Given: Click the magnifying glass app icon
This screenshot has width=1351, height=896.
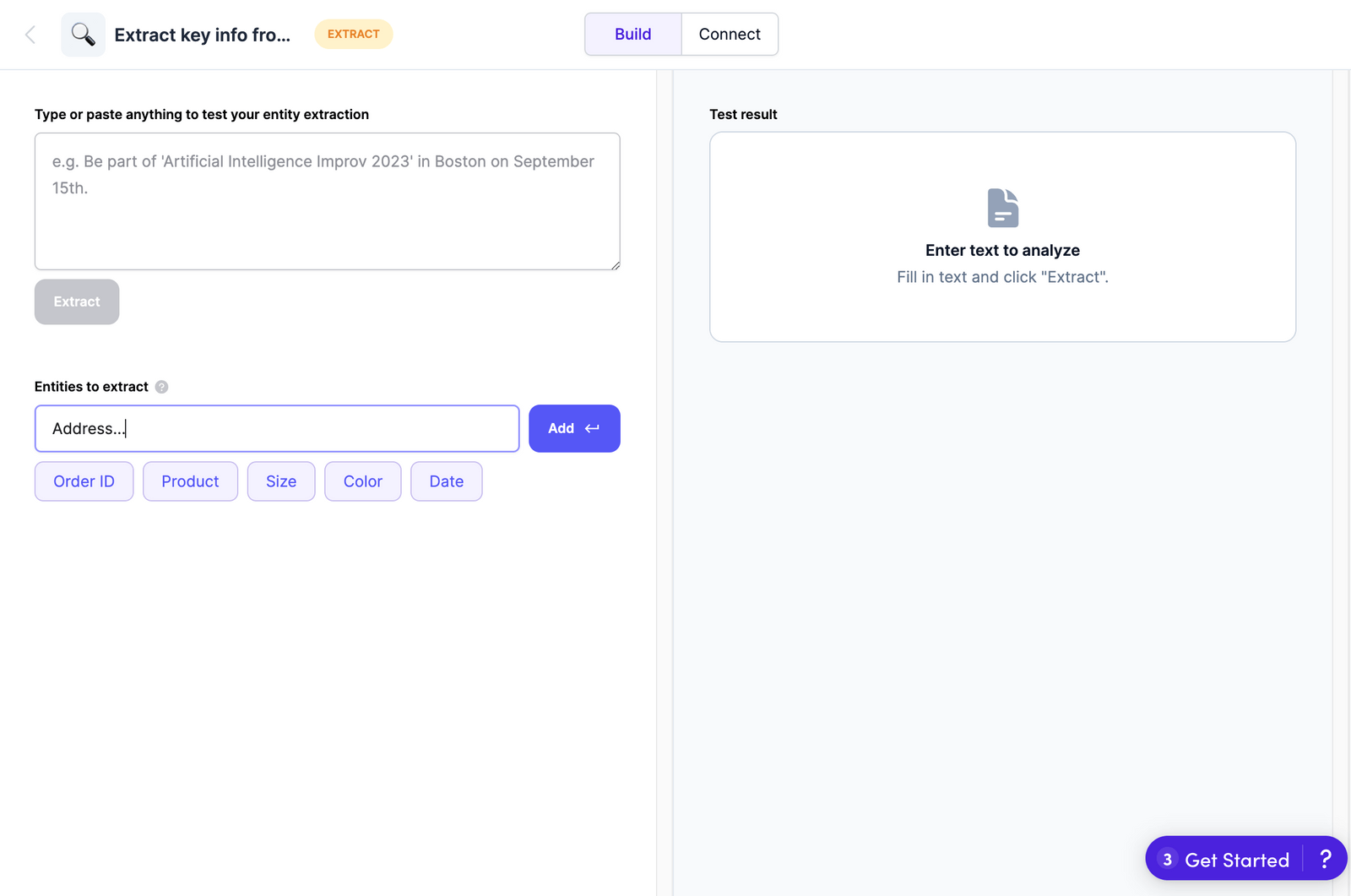Looking at the screenshot, I should (82, 34).
